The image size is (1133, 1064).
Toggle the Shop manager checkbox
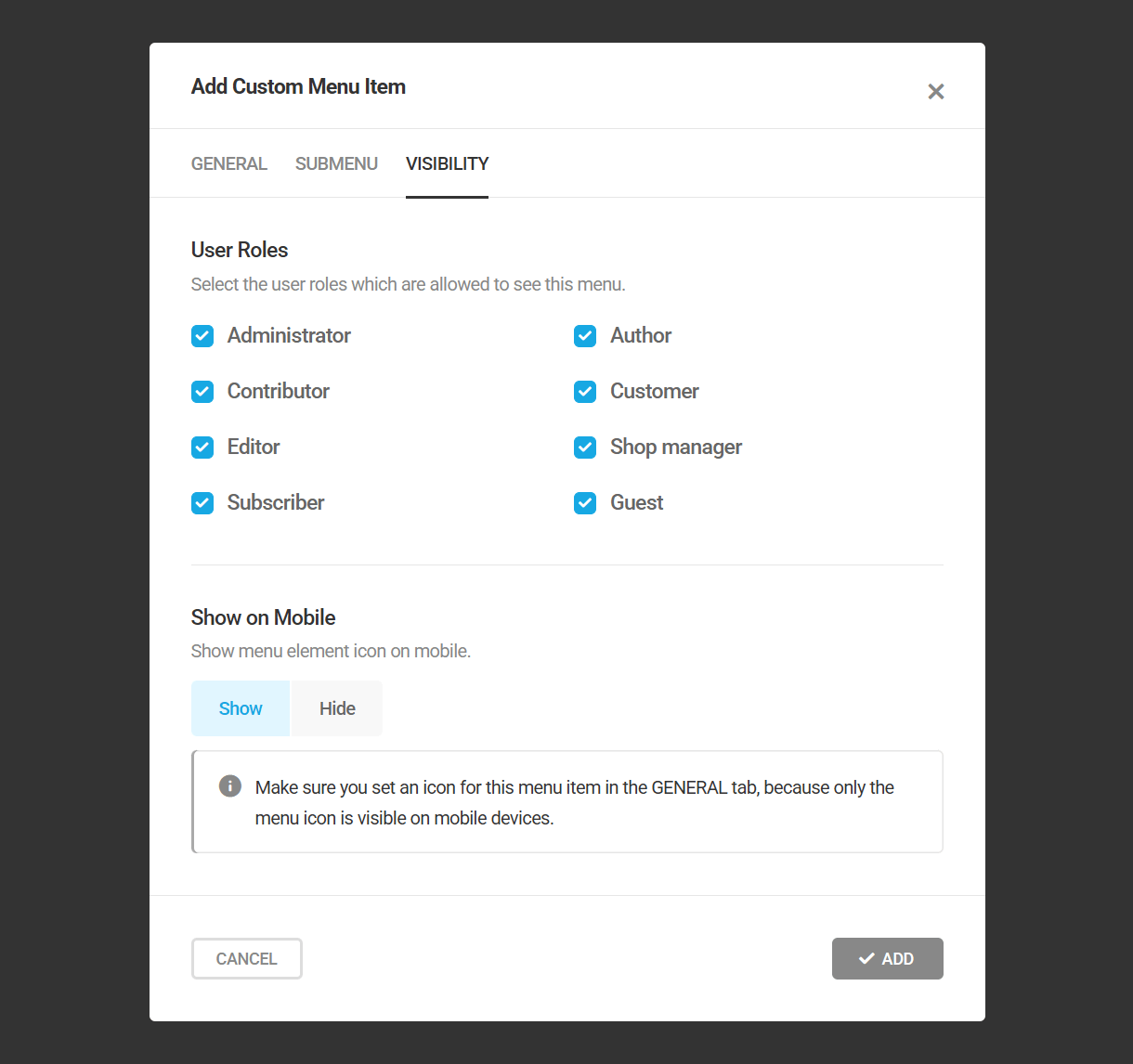coord(585,448)
